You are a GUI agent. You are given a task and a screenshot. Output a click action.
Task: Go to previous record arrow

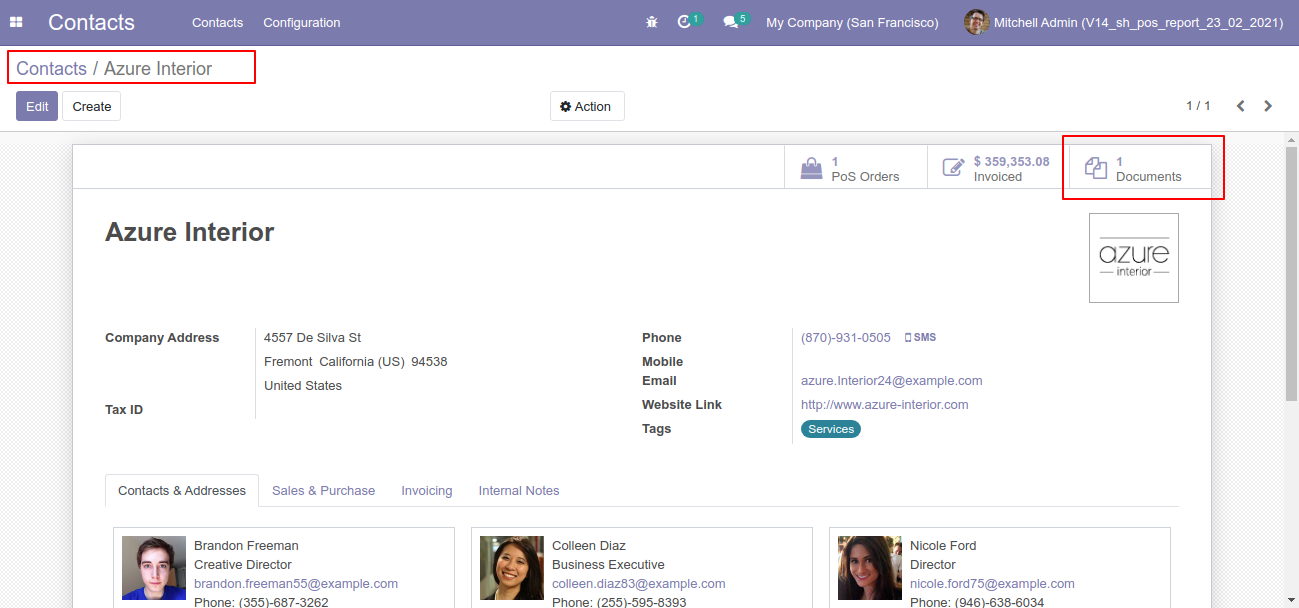(1241, 106)
